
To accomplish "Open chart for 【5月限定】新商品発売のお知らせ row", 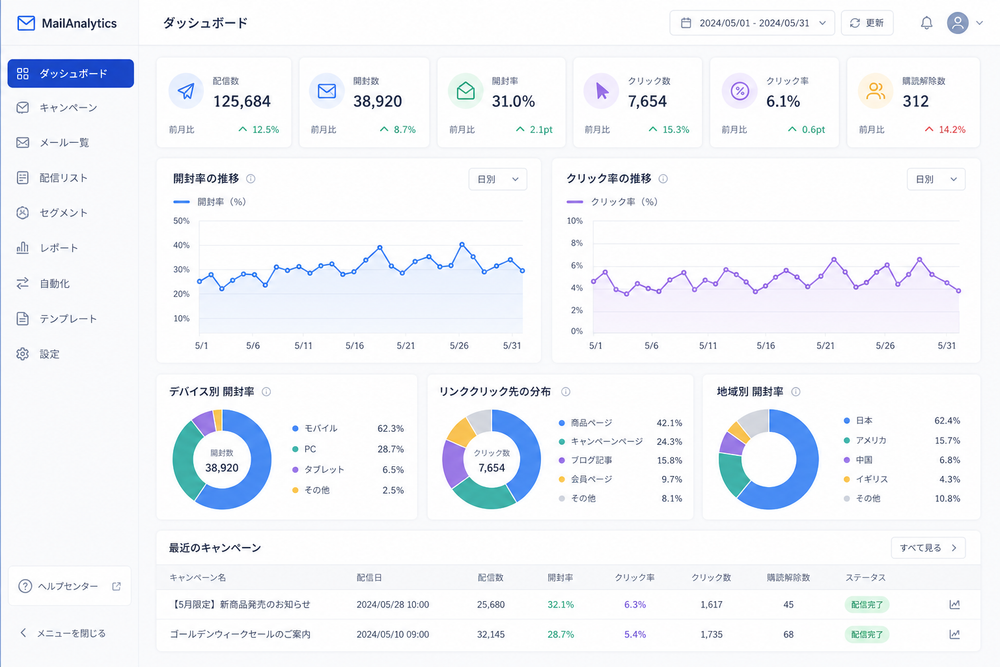I will click(x=955, y=605).
